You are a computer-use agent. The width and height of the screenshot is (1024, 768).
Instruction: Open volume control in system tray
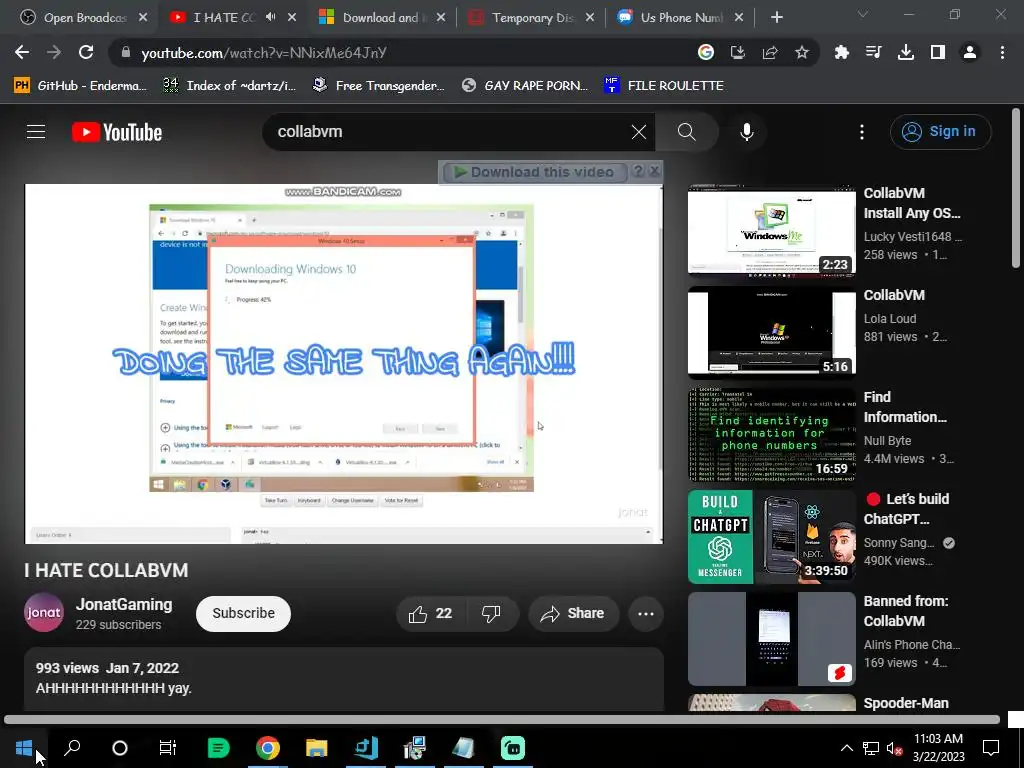894,748
